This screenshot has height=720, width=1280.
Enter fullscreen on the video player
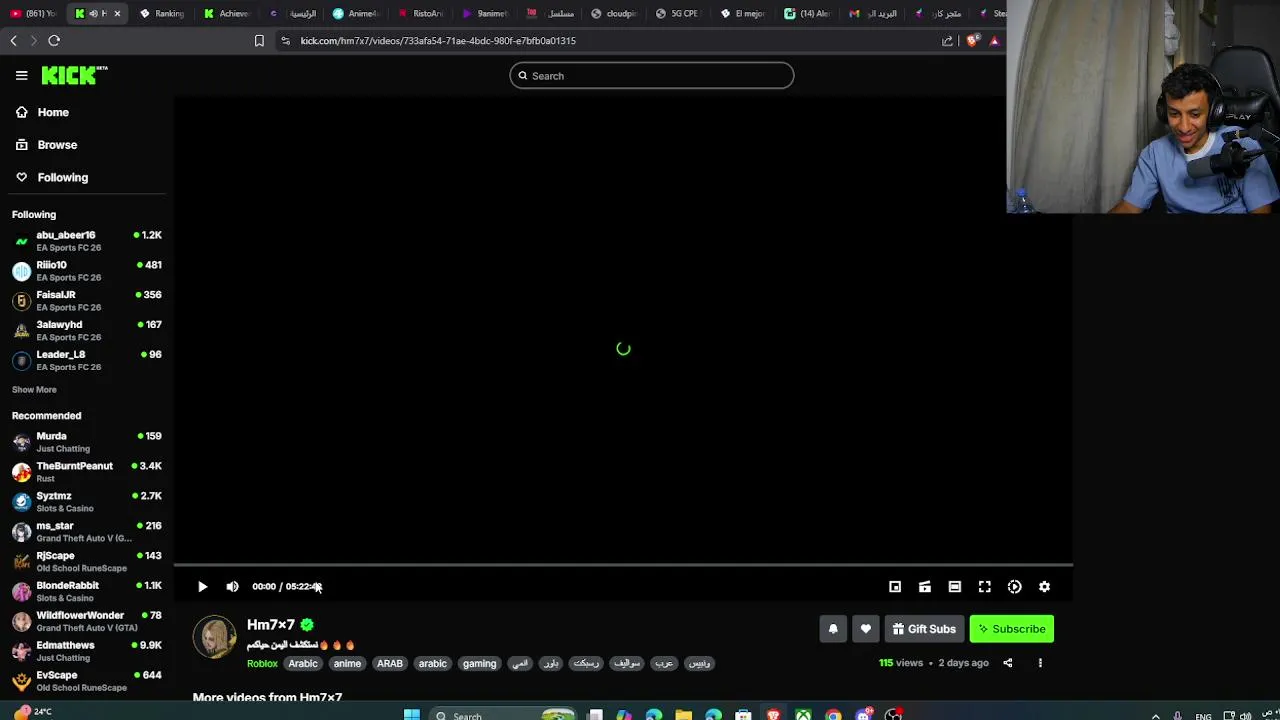pos(985,587)
